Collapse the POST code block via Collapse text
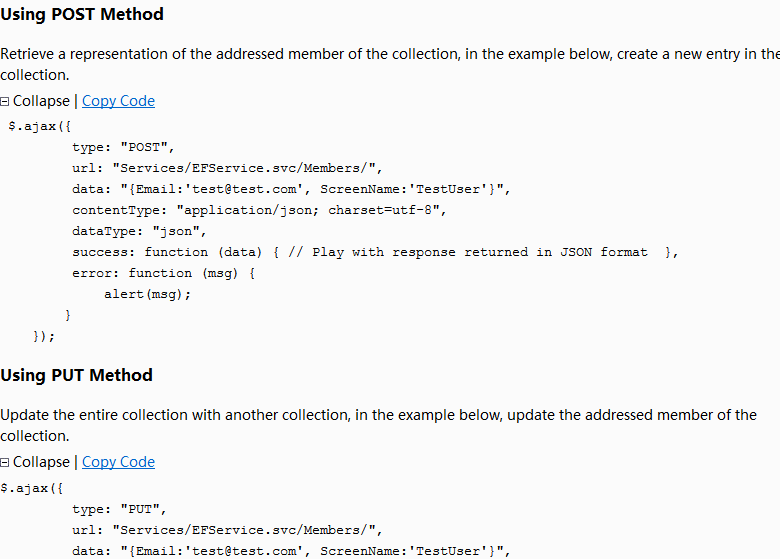Screen dimensions: 780x559 (41, 101)
